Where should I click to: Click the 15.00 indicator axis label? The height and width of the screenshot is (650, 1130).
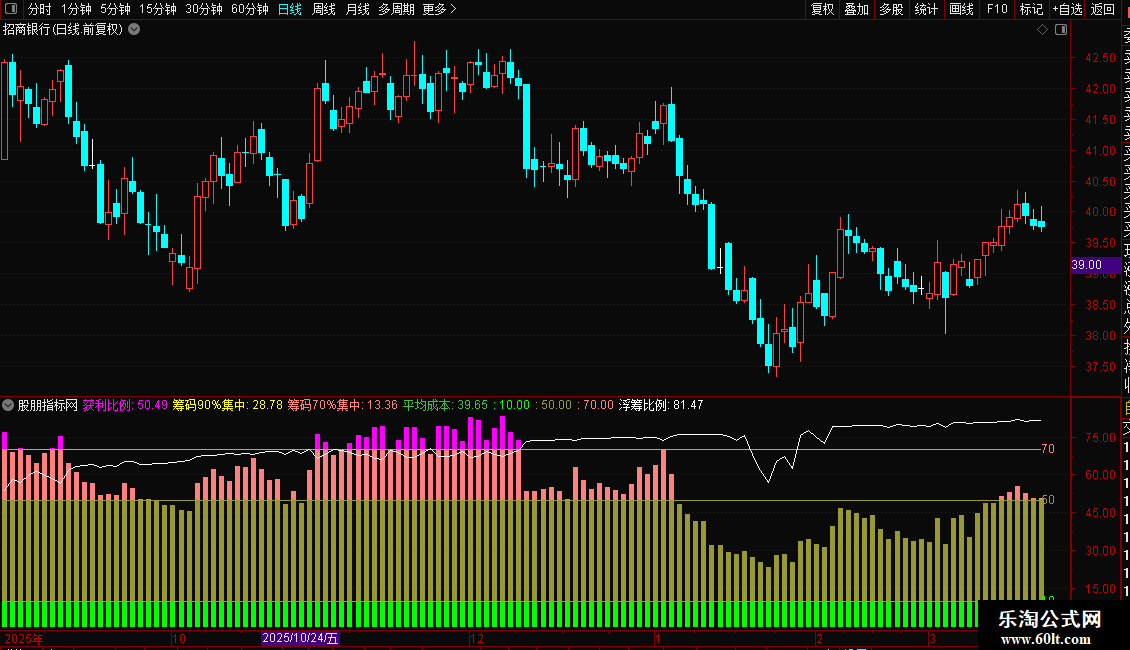pyautogui.click(x=1100, y=589)
